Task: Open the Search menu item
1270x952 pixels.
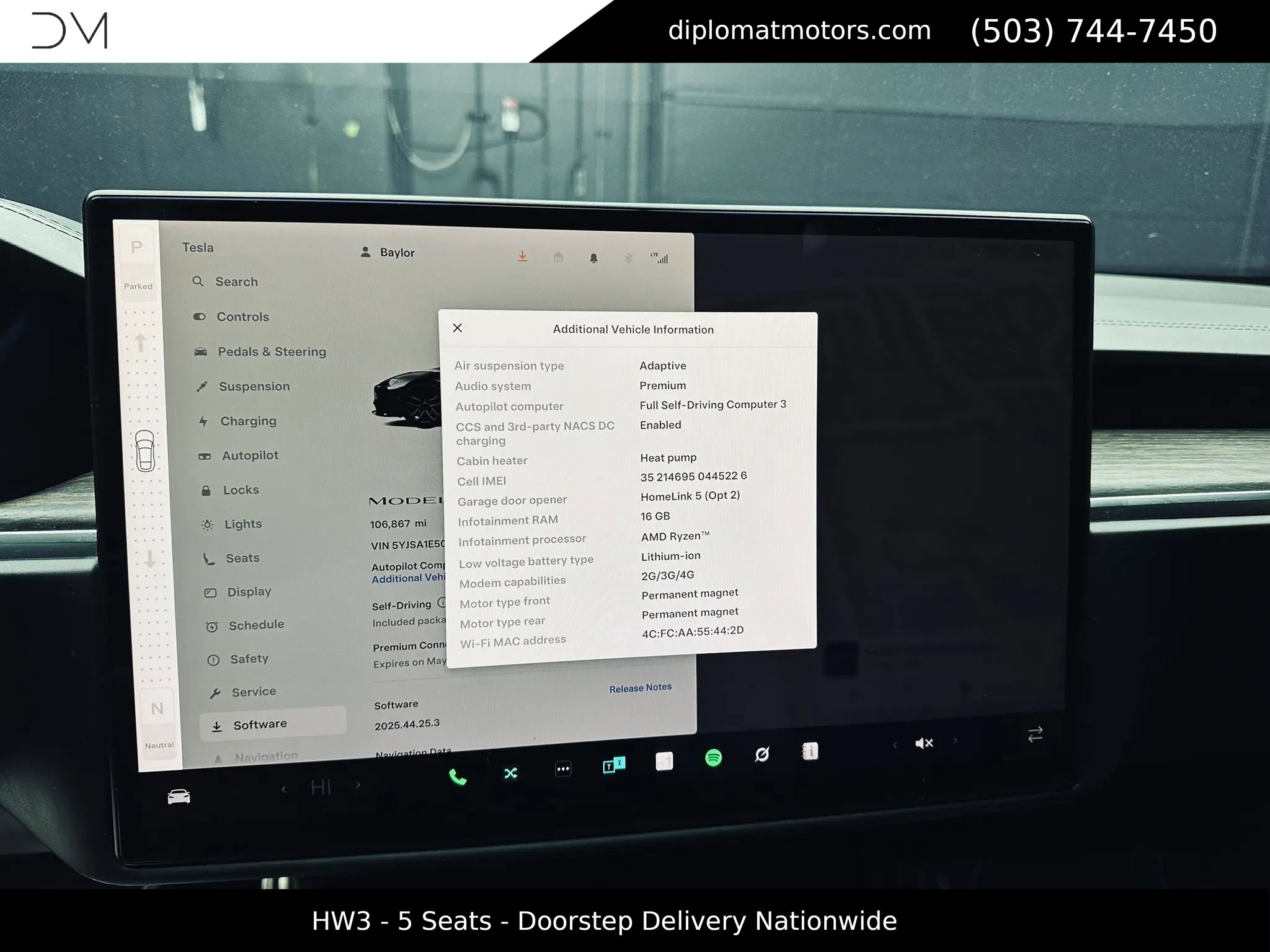Action: 225,281
